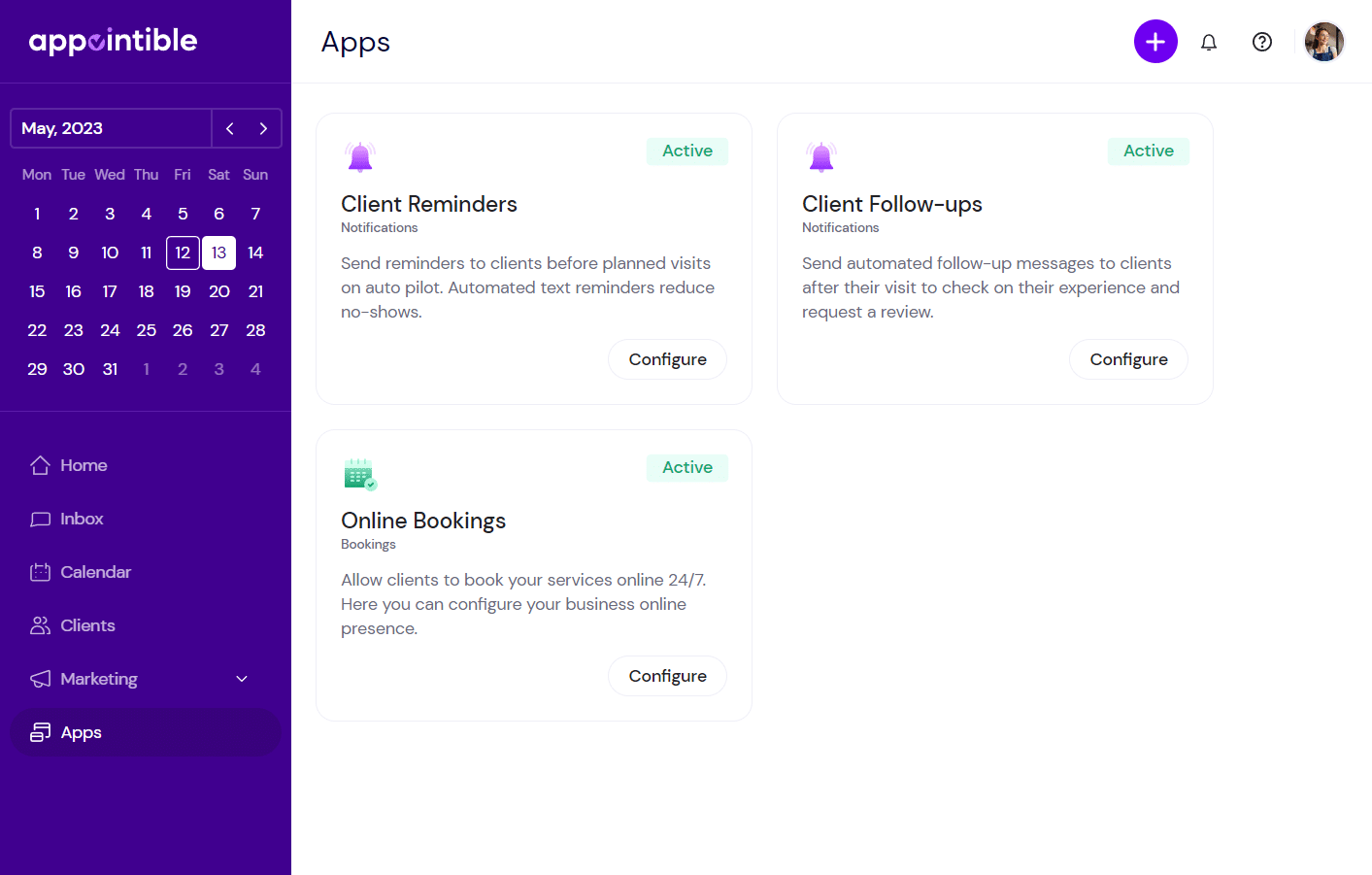
Task: Go to previous month in calendar
Action: tap(229, 127)
